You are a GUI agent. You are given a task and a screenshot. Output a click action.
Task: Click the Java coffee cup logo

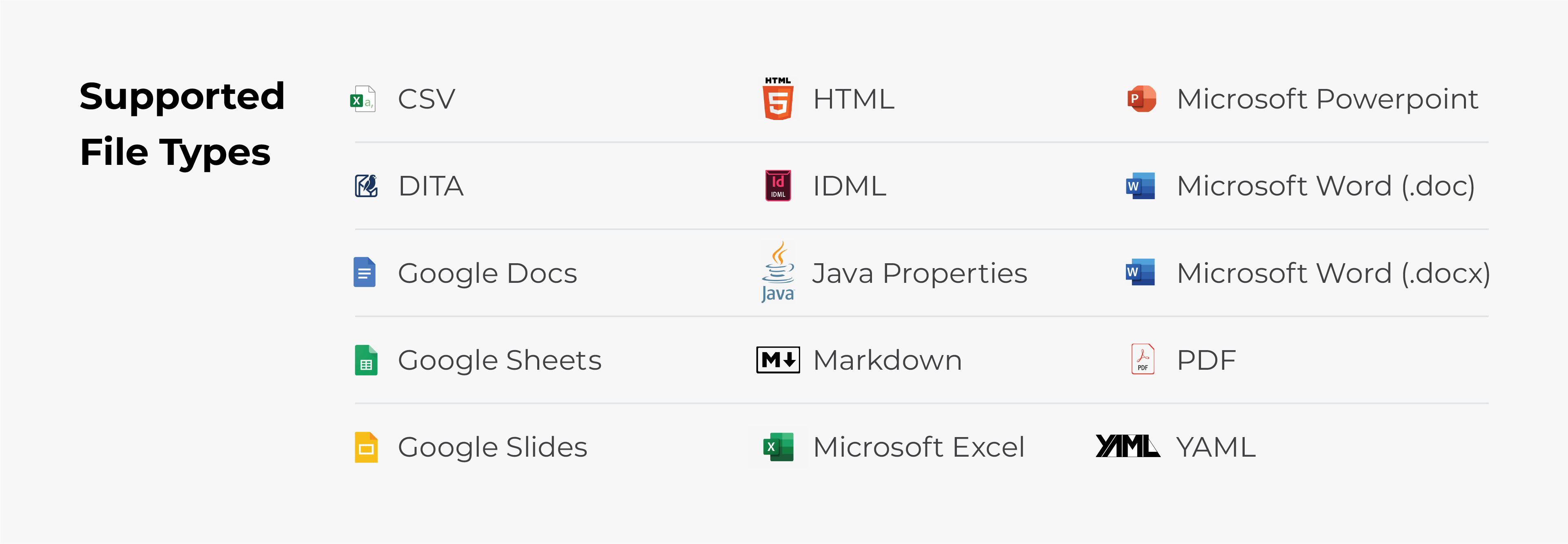click(x=777, y=272)
